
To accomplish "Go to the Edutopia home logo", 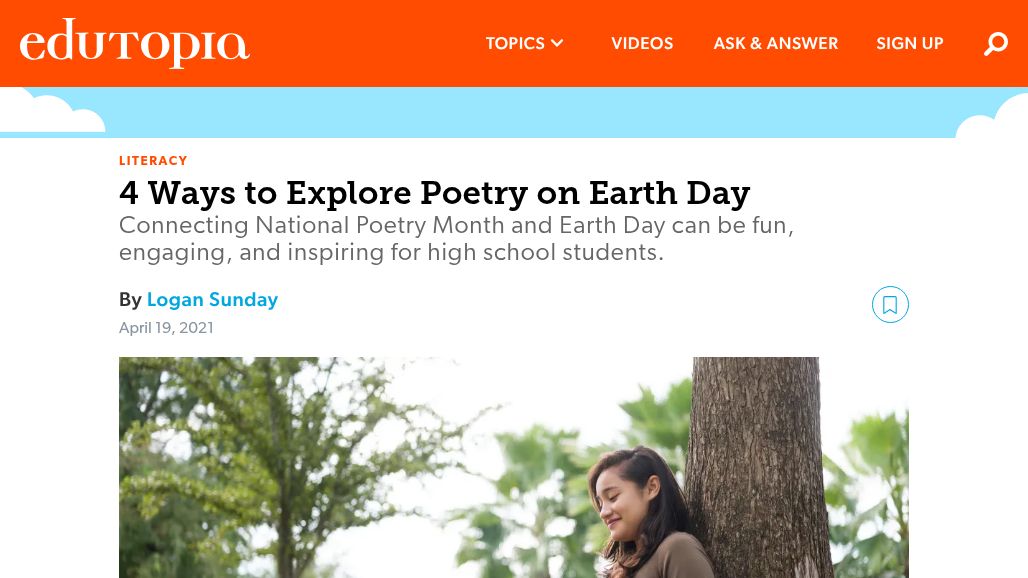I will pos(134,43).
